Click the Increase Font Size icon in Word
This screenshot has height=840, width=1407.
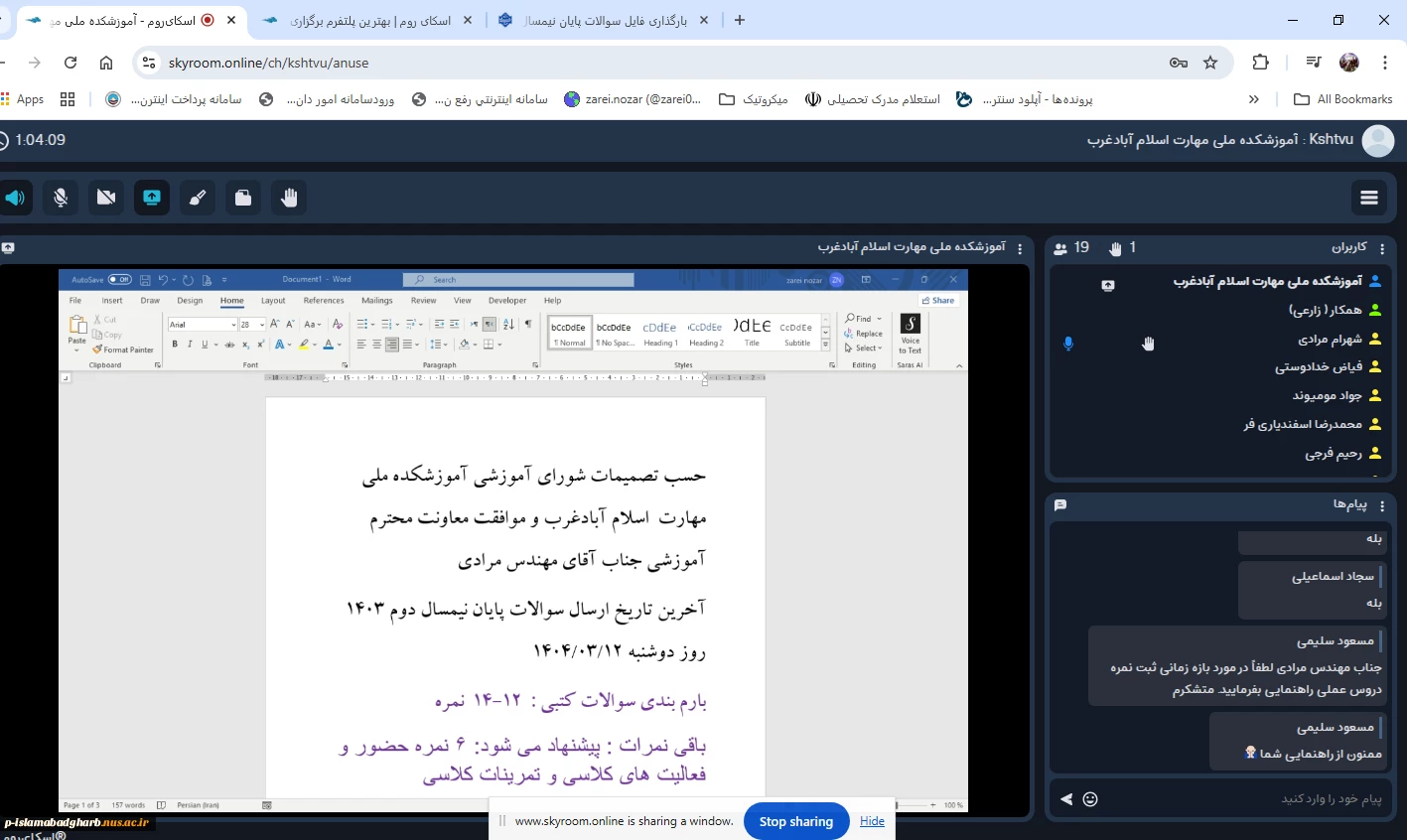point(275,325)
